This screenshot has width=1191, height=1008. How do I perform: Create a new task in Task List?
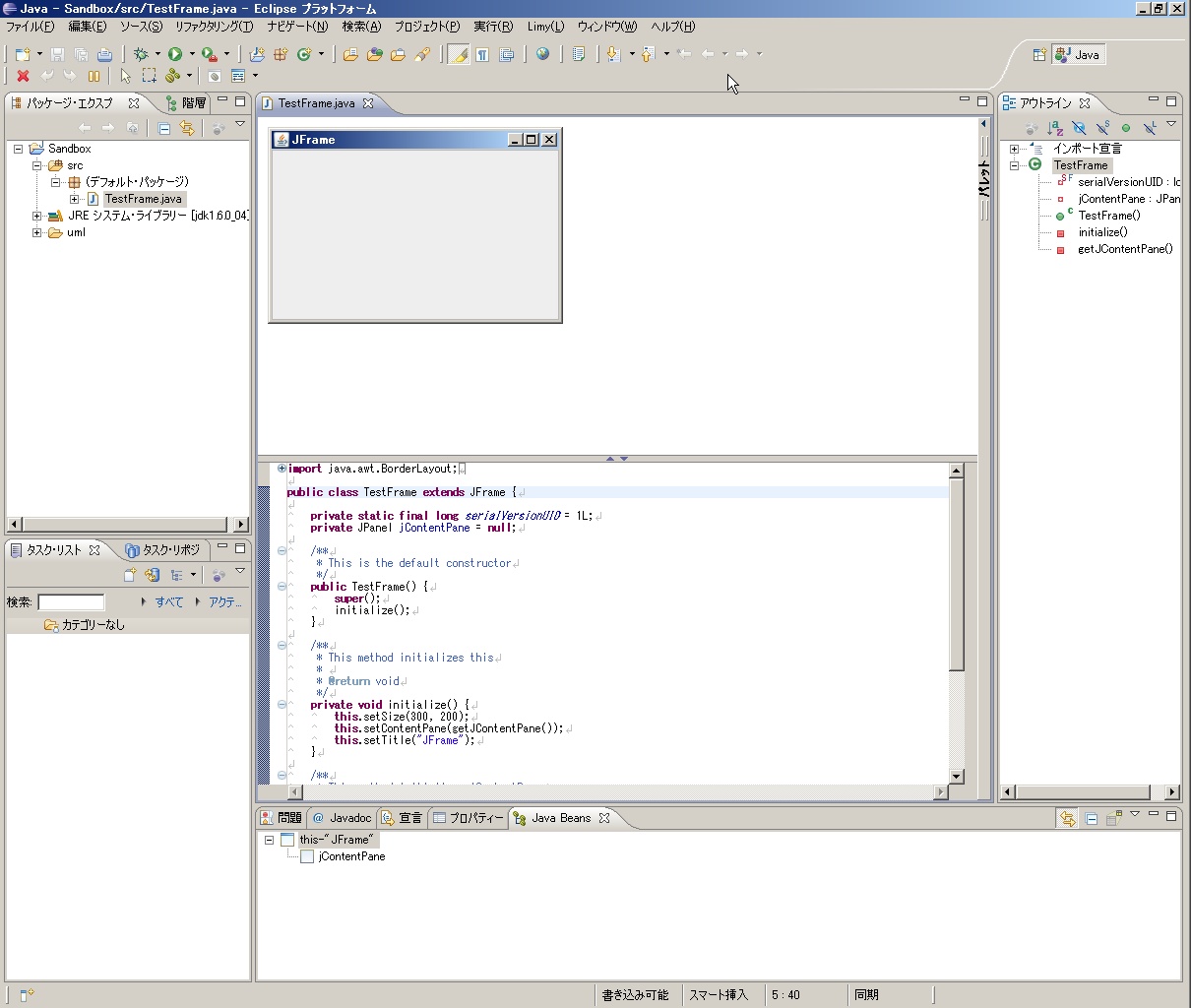coord(129,575)
